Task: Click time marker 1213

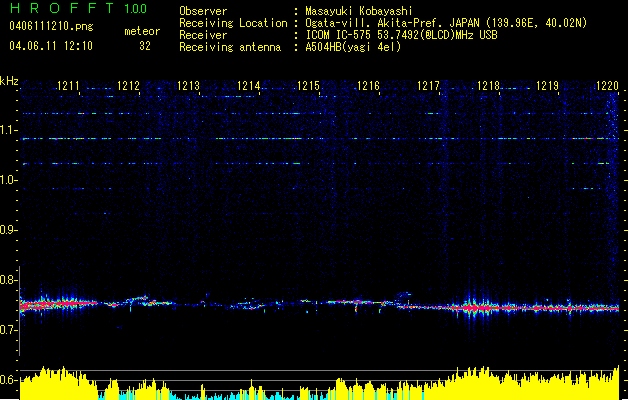Action: tap(188, 86)
